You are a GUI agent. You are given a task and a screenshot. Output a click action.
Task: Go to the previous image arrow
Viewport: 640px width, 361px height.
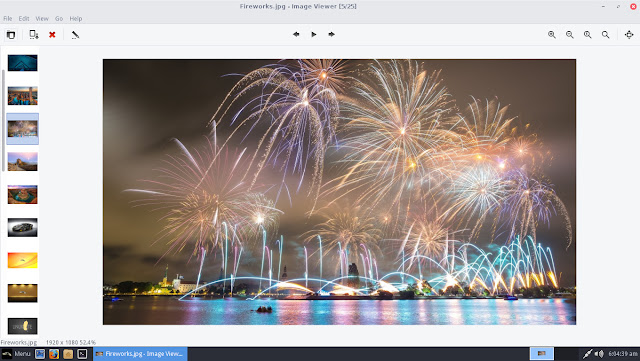296,34
